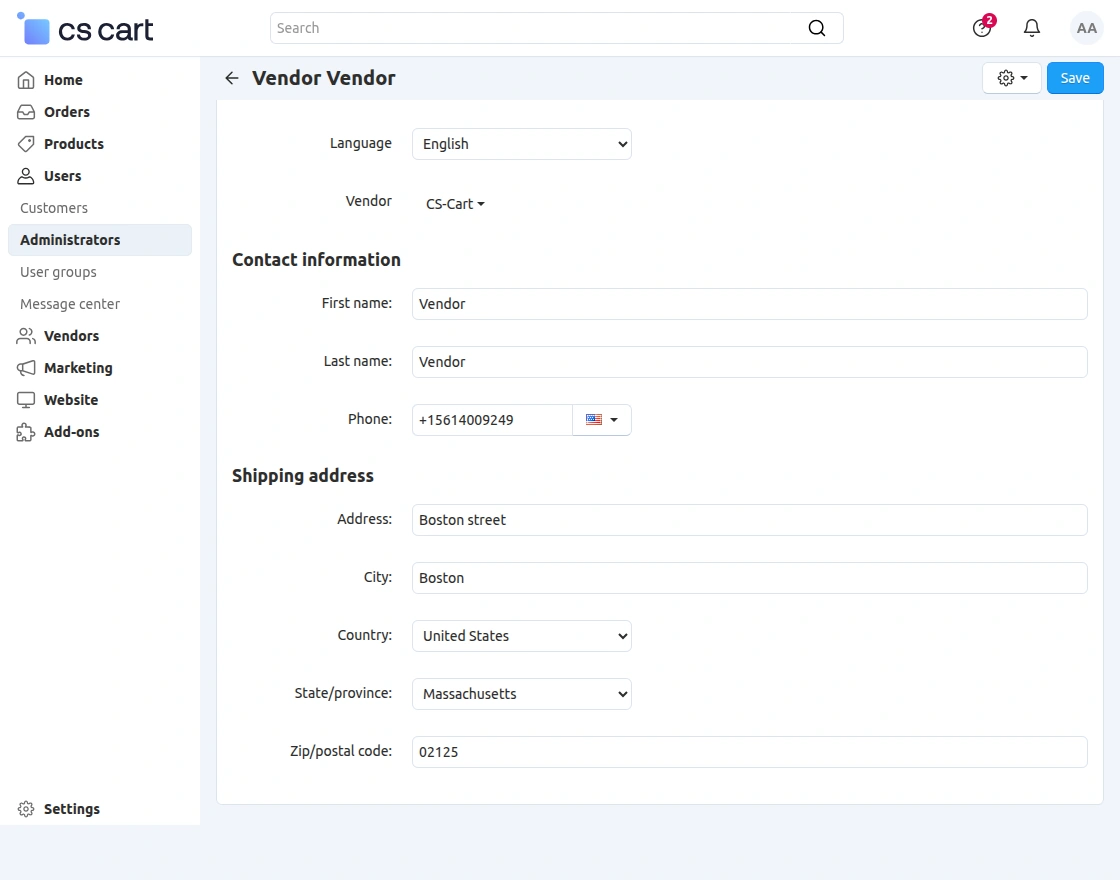
Task: Save the vendor profile
Action: 1074,77
